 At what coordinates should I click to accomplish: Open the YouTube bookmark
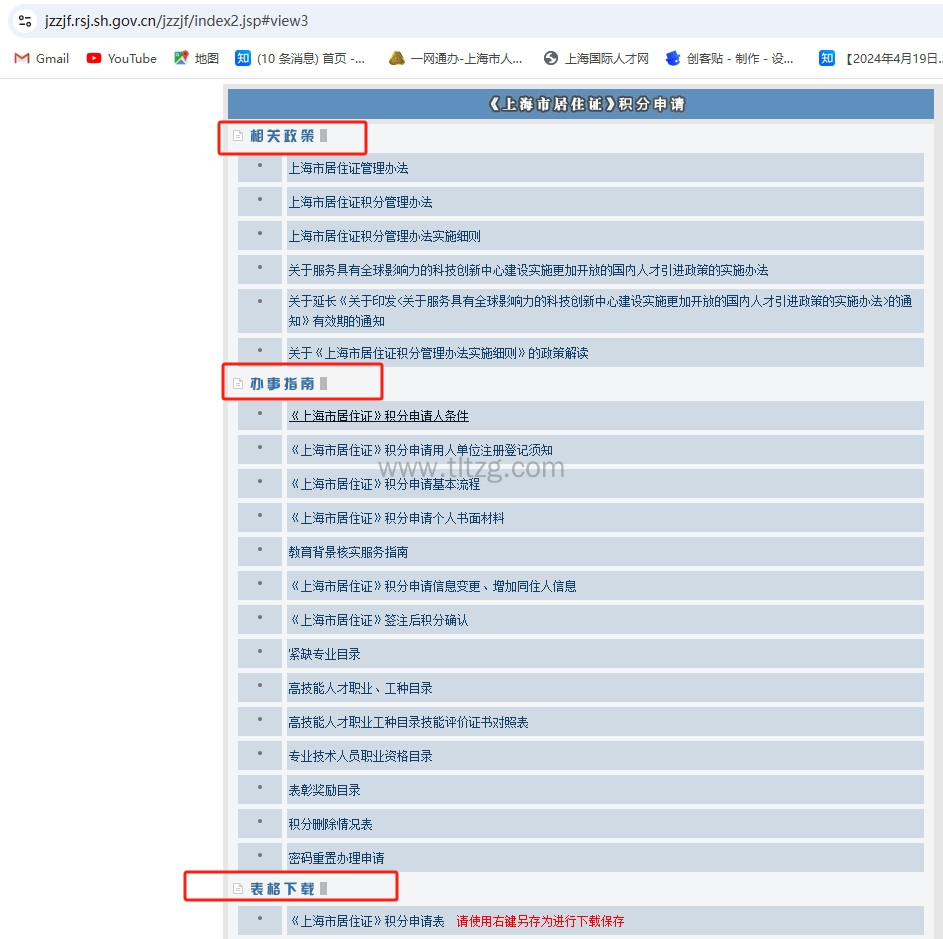(121, 58)
